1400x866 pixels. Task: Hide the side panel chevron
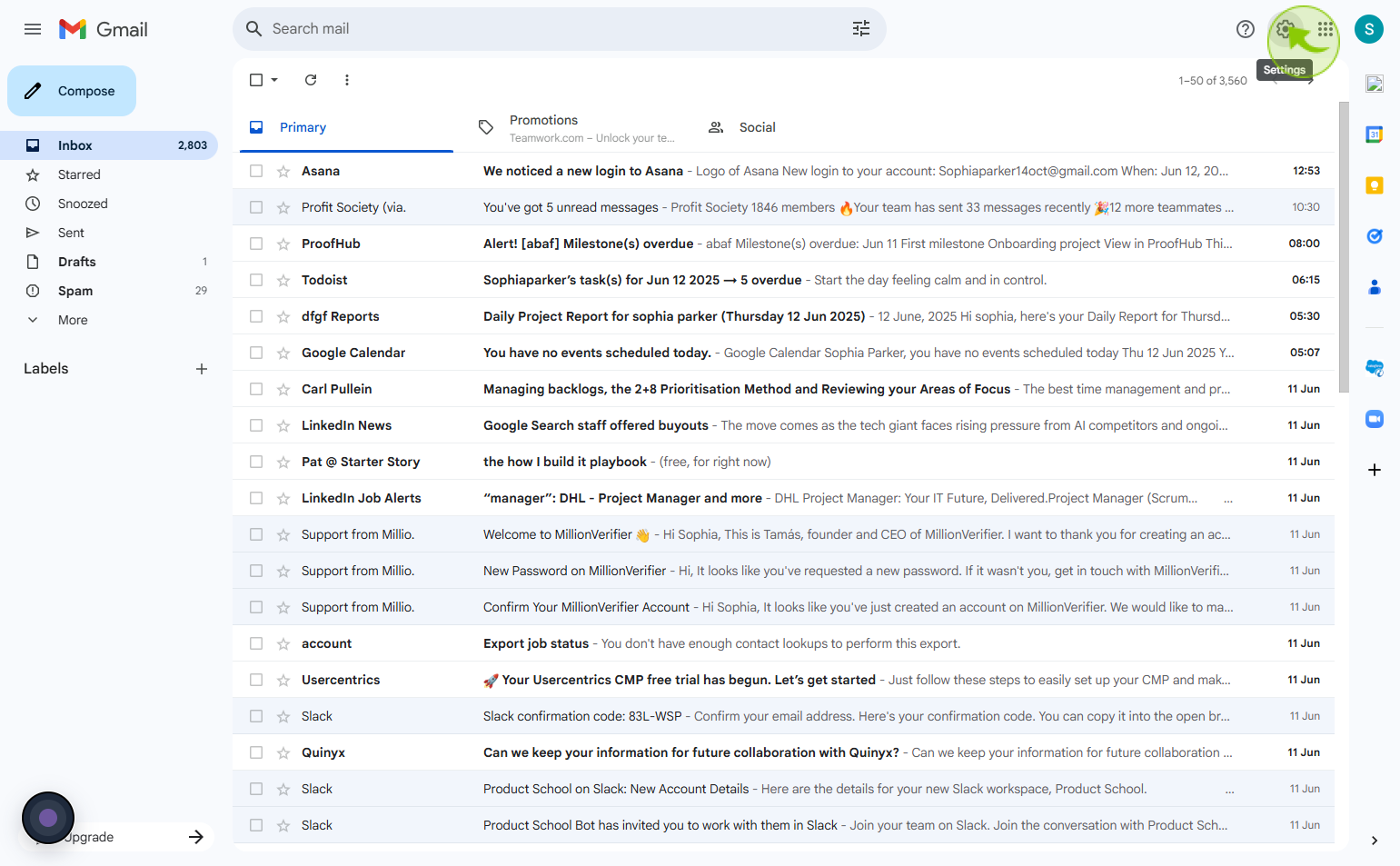tap(1375, 841)
